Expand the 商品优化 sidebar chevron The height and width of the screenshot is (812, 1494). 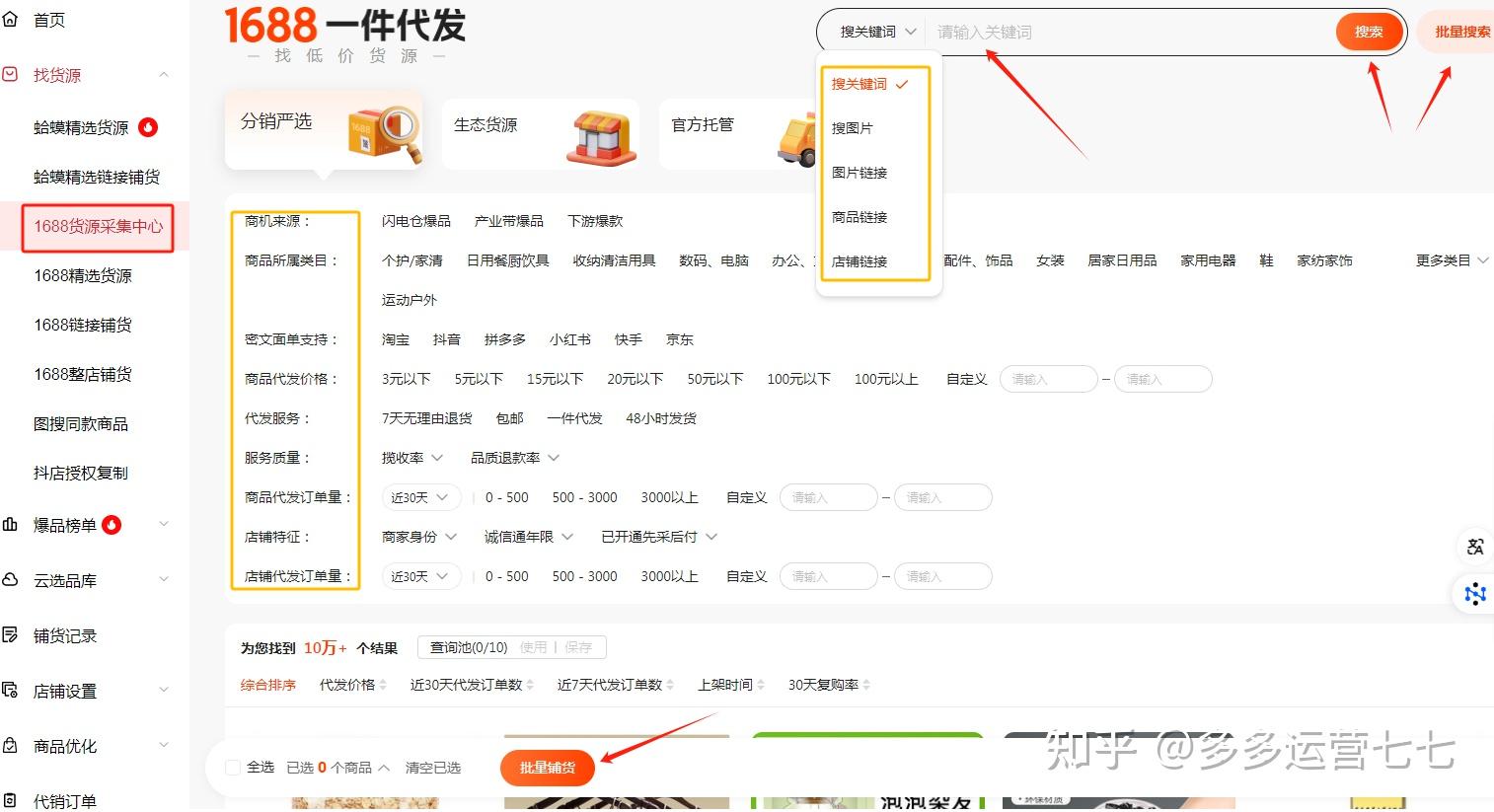coord(164,746)
